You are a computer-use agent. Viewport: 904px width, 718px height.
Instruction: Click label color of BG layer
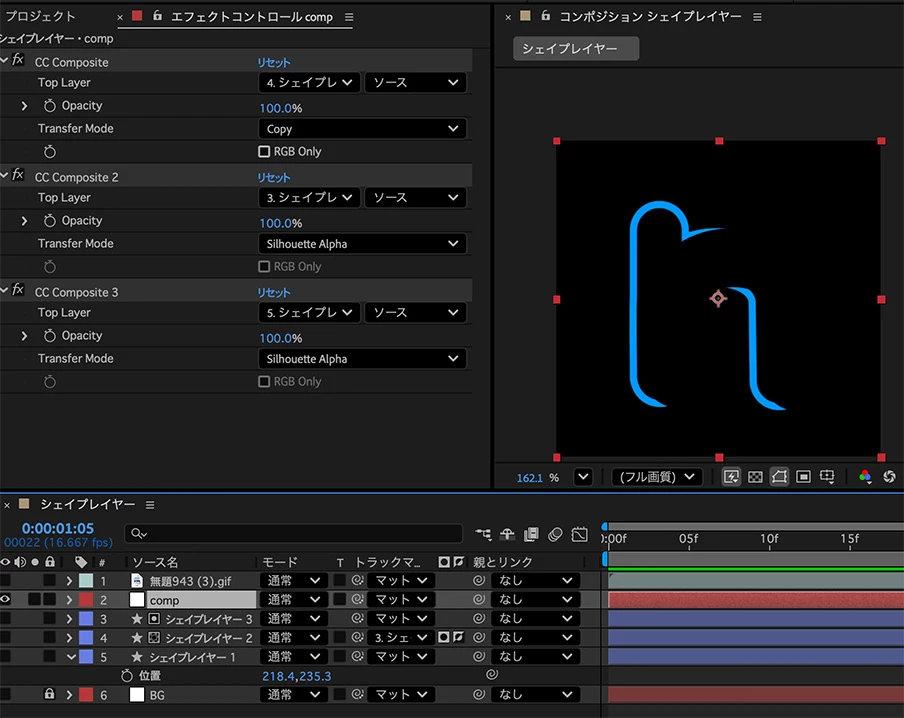(x=86, y=694)
